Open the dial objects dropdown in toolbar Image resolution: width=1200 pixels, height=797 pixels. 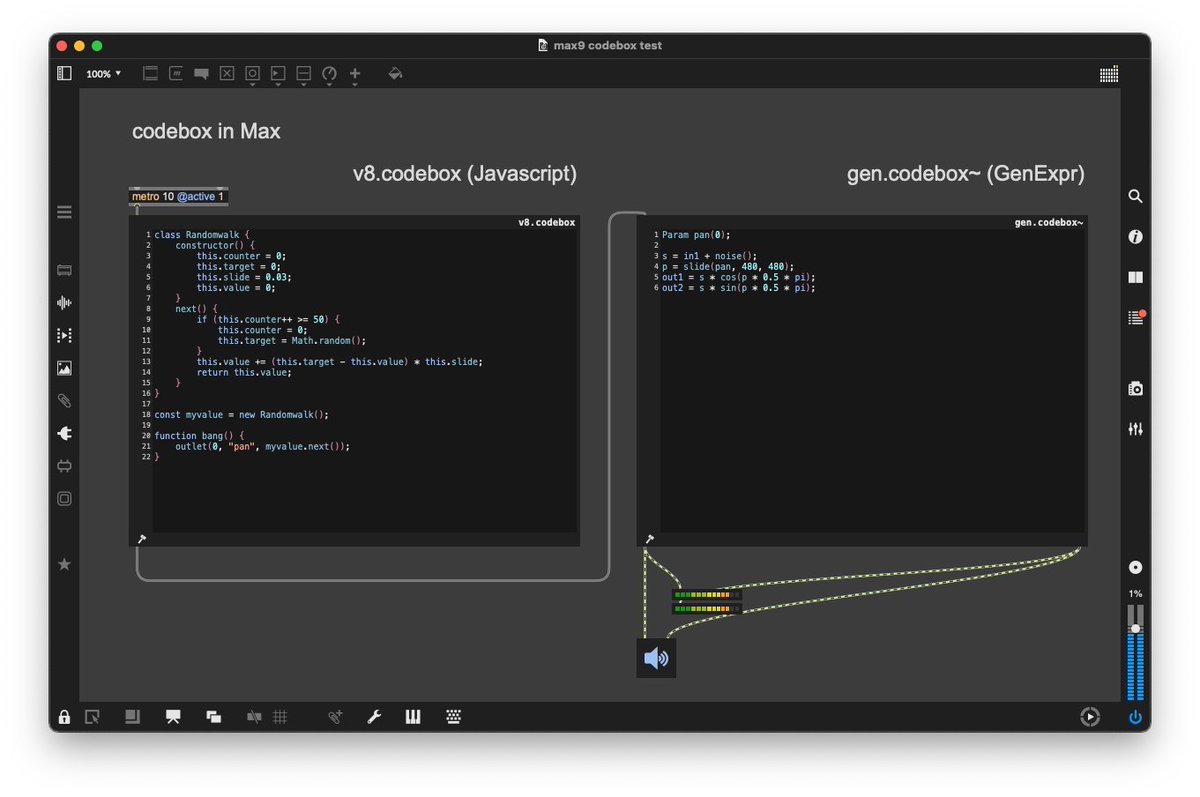(x=329, y=74)
